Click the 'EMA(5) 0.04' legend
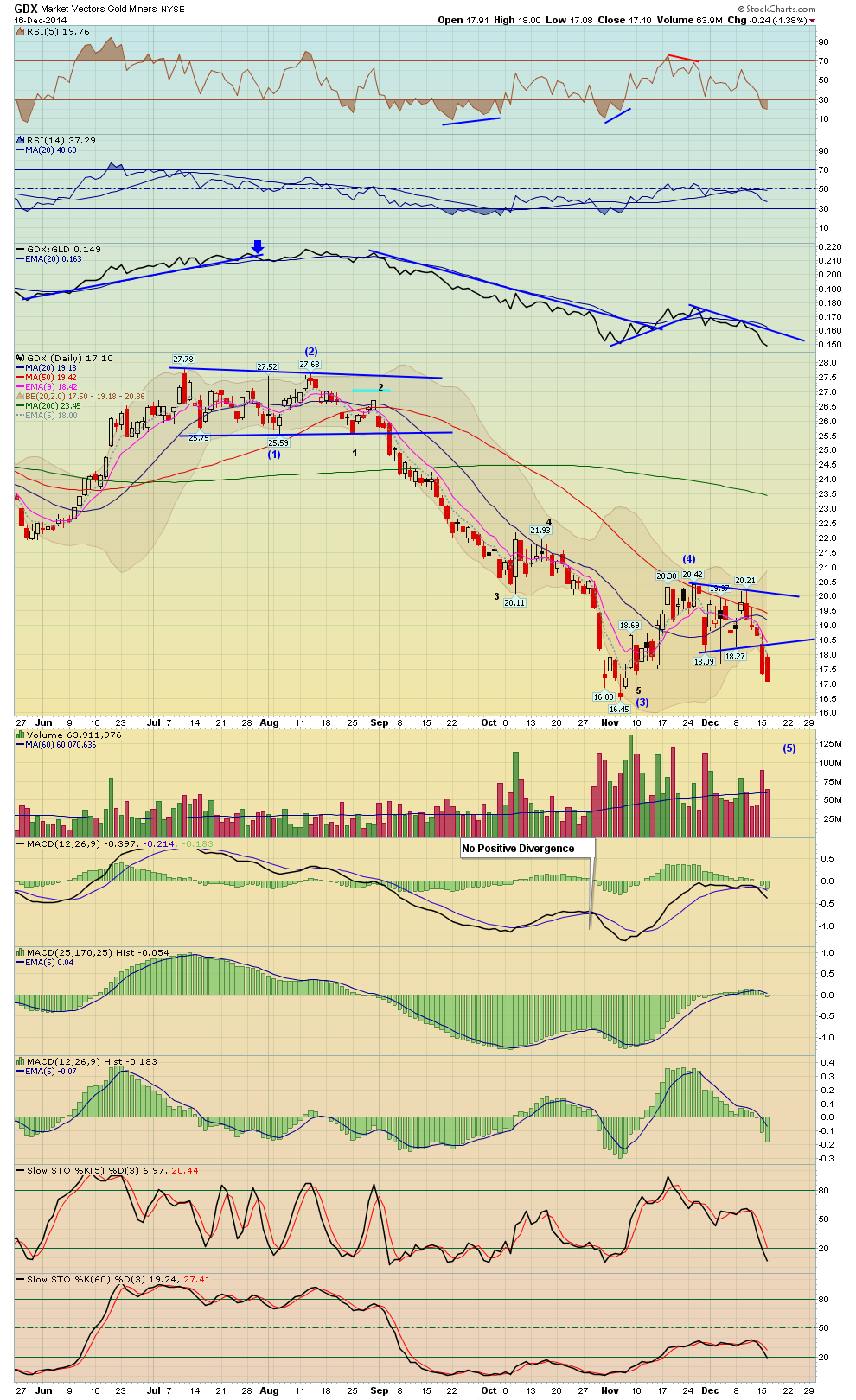 [50, 963]
